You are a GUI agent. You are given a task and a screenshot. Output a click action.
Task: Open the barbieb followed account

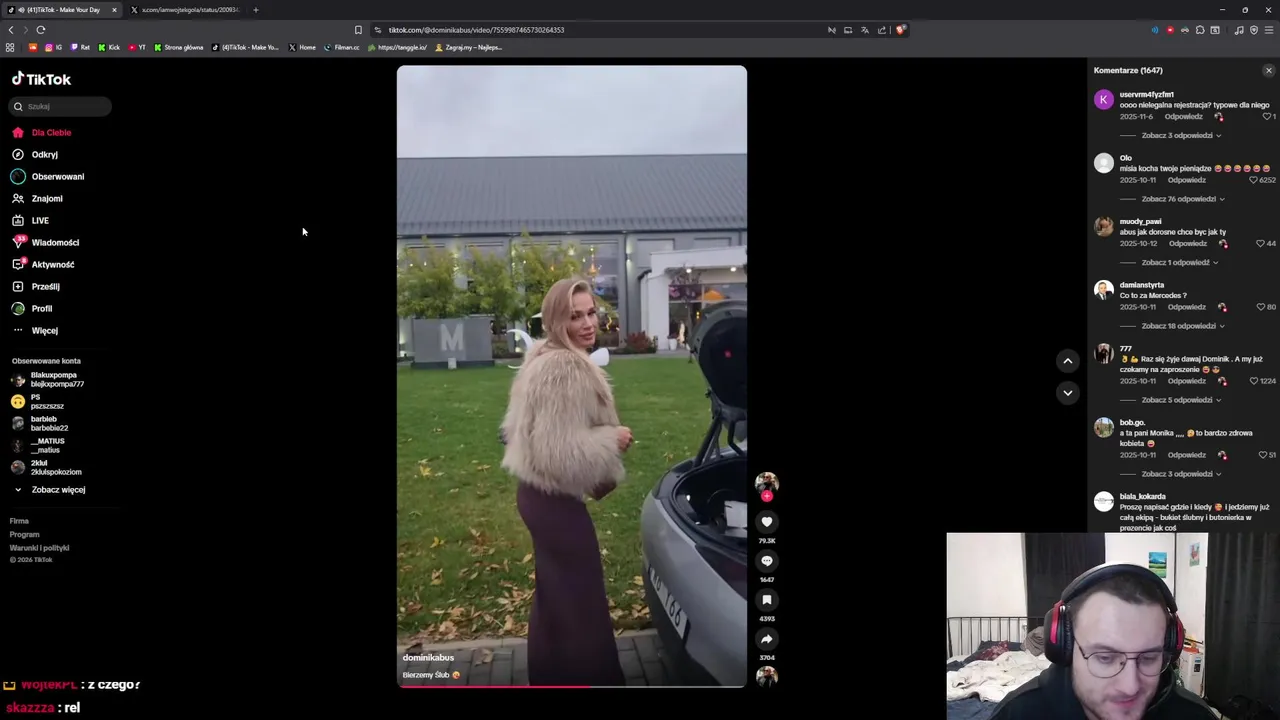40,423
